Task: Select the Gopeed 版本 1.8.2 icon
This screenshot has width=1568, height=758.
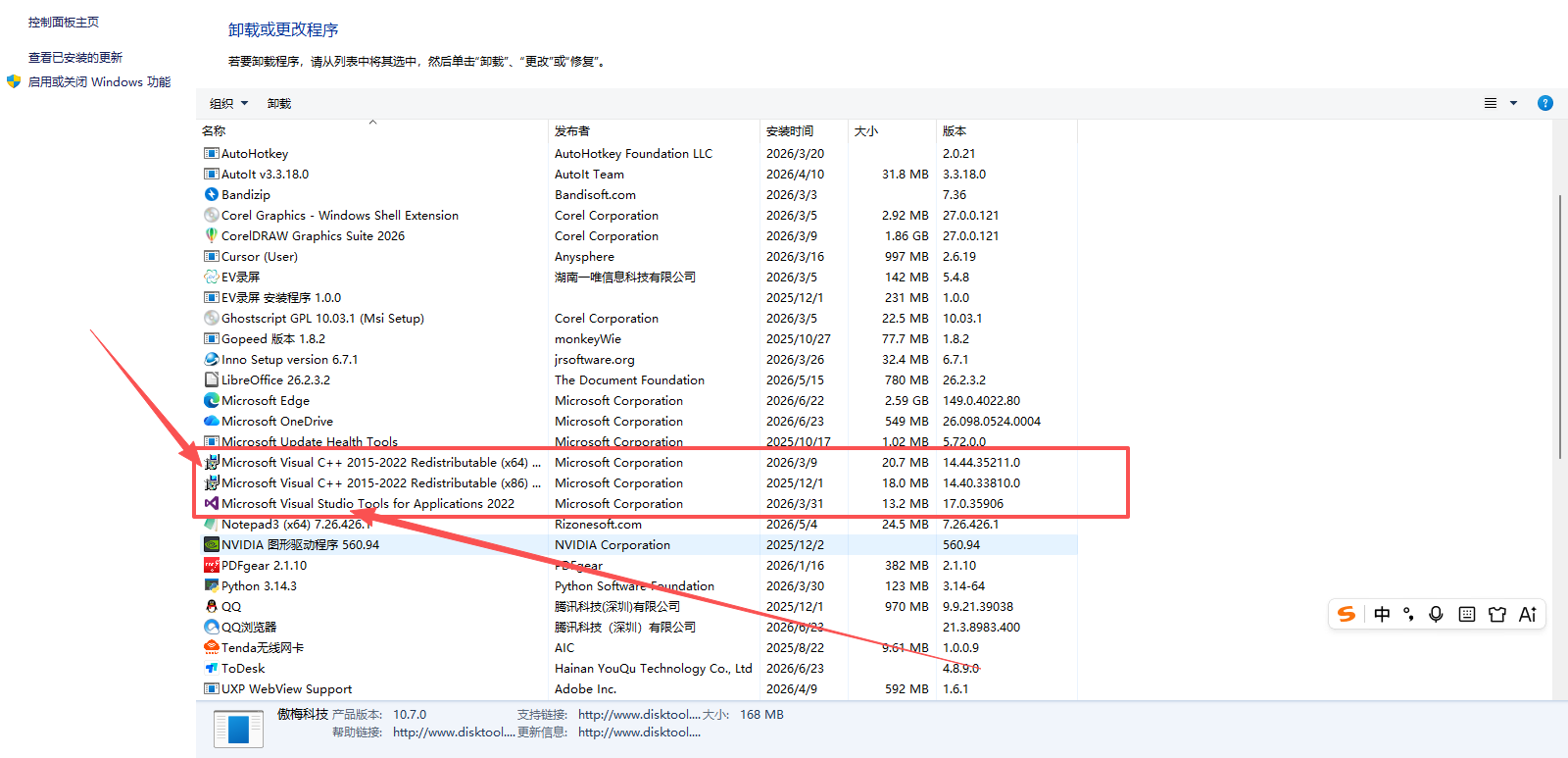Action: point(211,338)
